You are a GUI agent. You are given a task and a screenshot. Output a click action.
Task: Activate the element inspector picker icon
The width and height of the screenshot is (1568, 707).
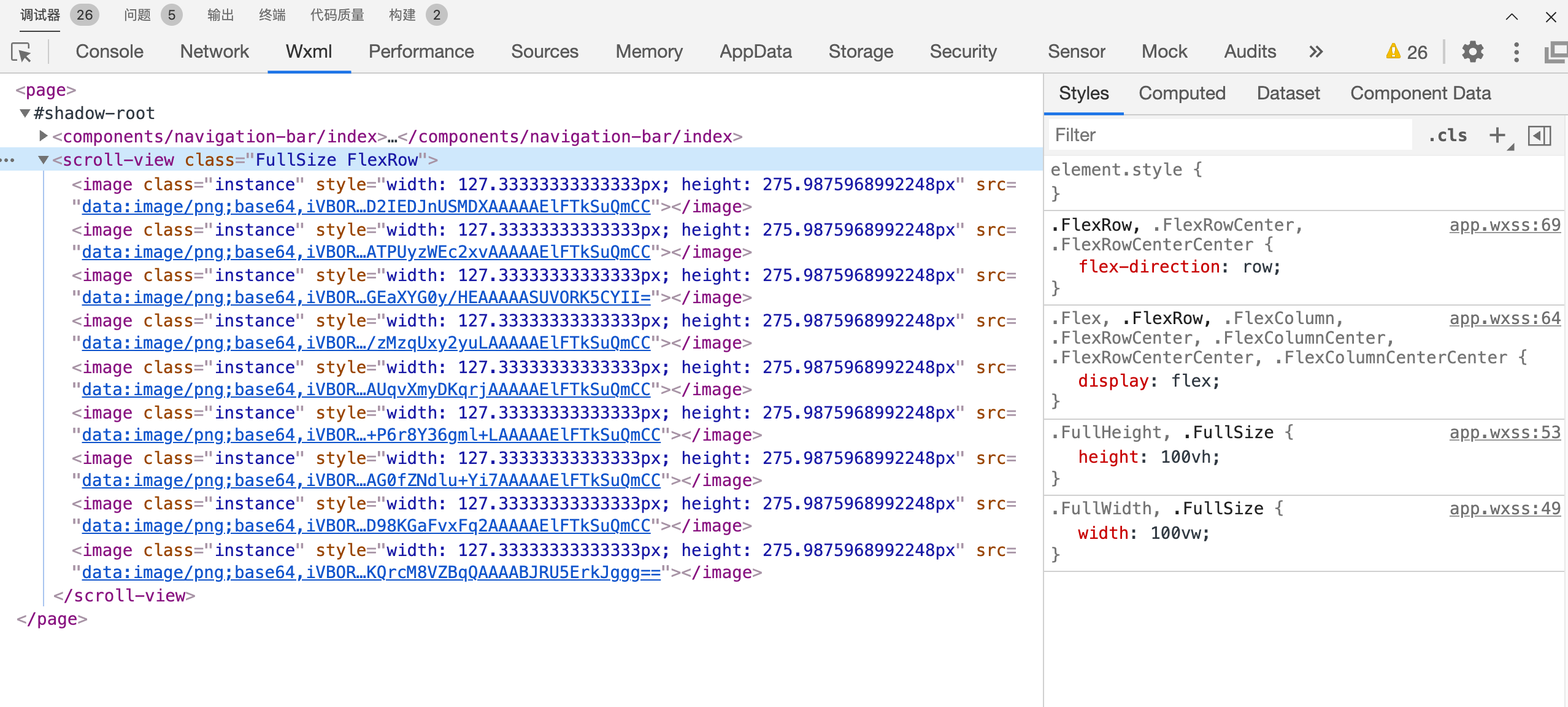tap(21, 53)
